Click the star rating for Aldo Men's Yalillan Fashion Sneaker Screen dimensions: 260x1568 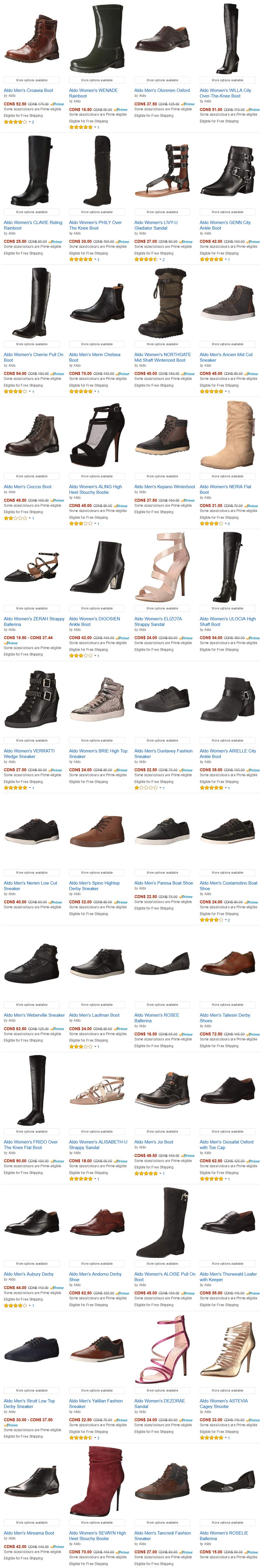80,1438
